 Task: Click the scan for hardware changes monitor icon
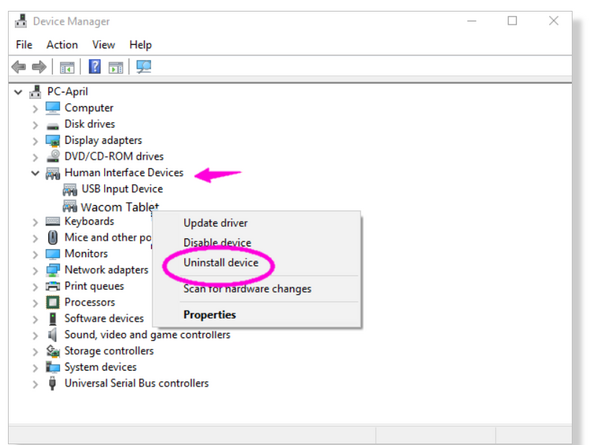pyautogui.click(x=144, y=67)
